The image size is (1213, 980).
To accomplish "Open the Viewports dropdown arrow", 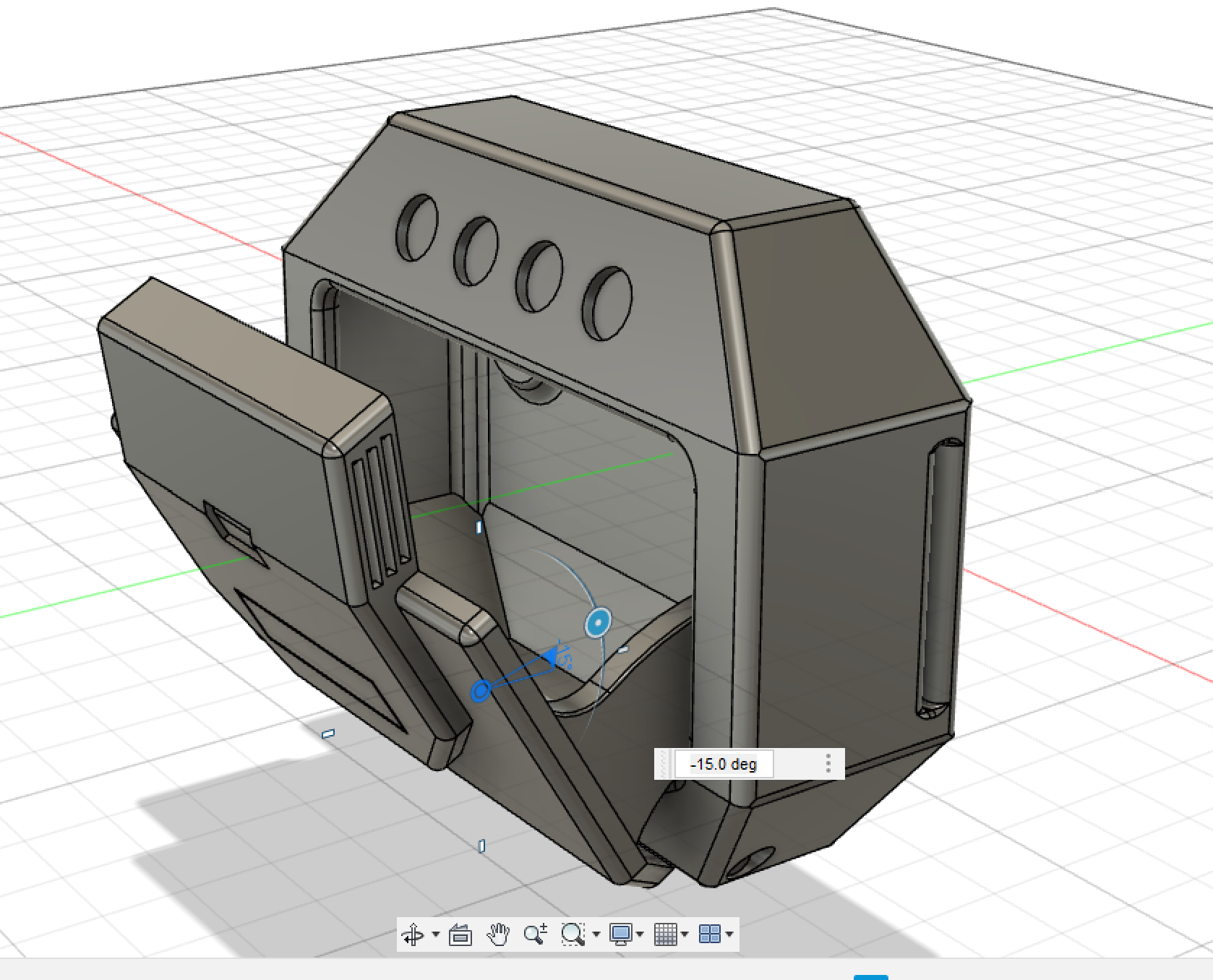I will [x=729, y=934].
